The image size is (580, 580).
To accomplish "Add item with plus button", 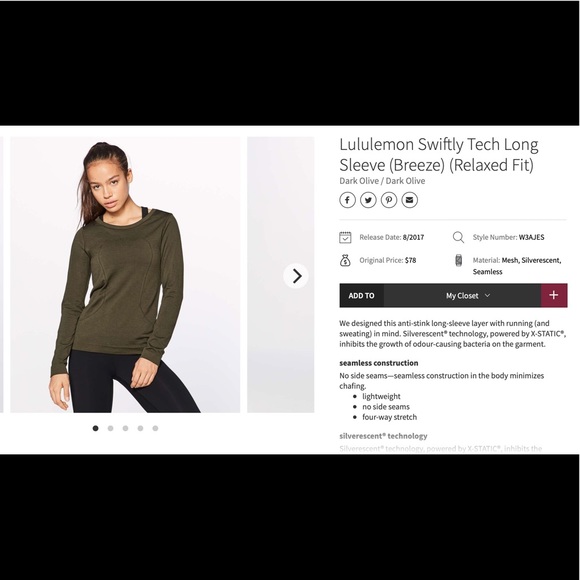I will click(x=554, y=295).
